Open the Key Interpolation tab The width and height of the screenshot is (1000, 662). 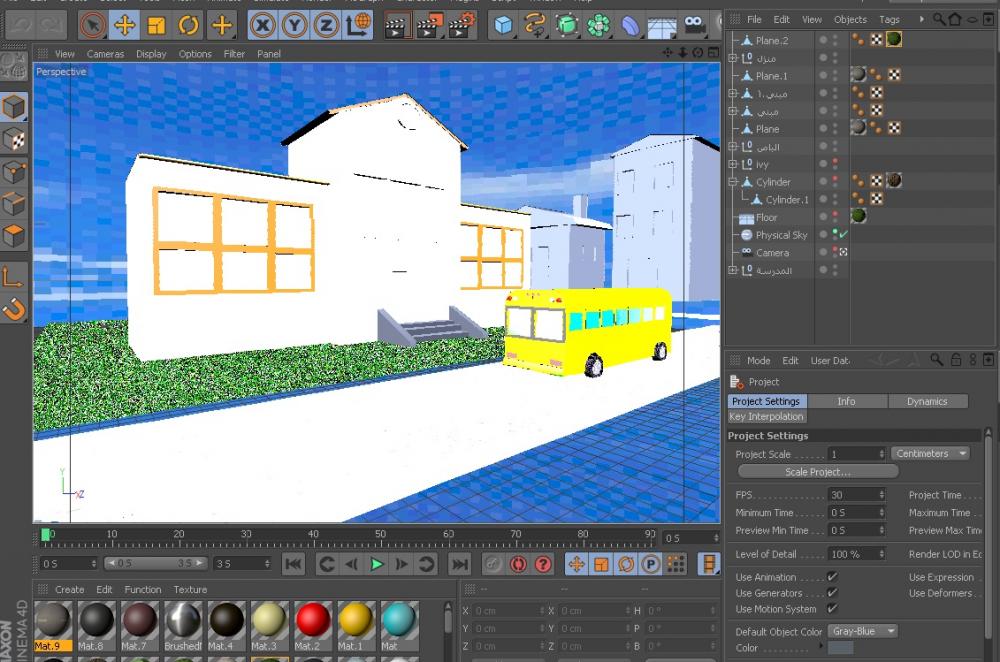click(767, 416)
